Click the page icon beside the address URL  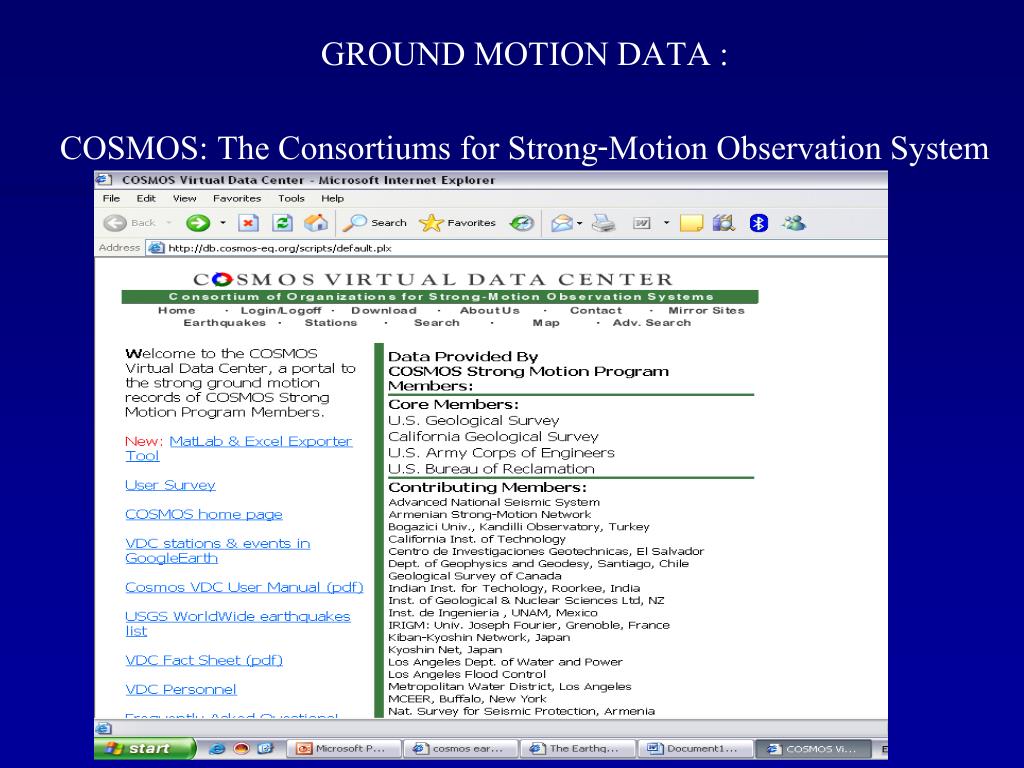coord(155,248)
